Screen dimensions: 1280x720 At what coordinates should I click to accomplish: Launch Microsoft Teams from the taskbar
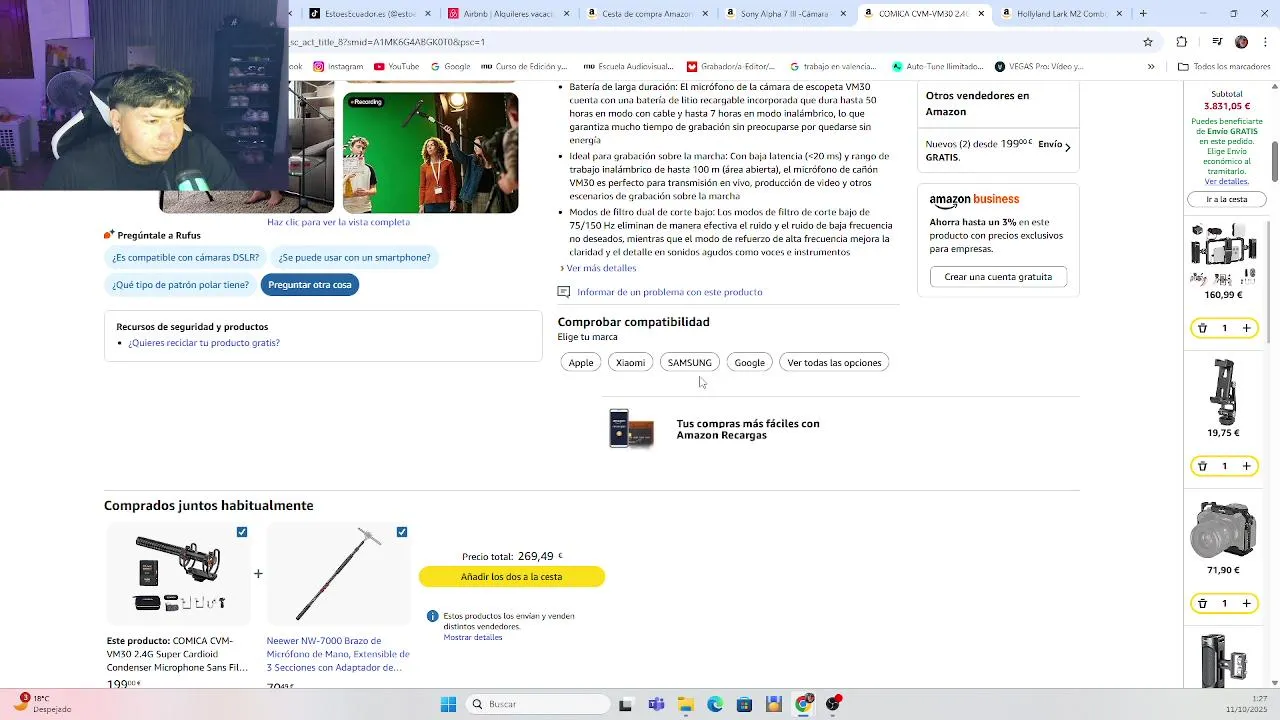656,704
